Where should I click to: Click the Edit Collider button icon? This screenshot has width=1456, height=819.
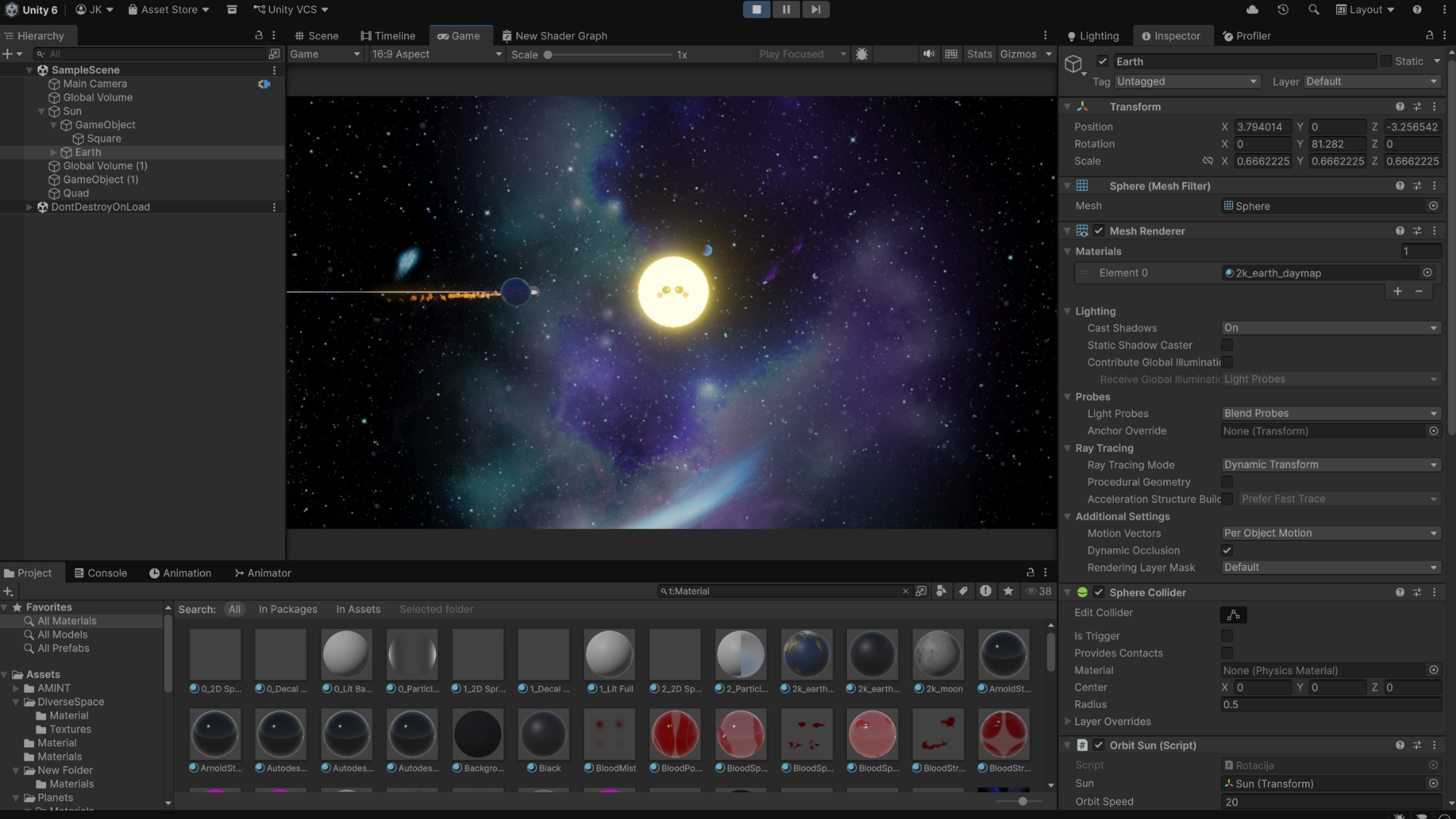tap(1233, 614)
